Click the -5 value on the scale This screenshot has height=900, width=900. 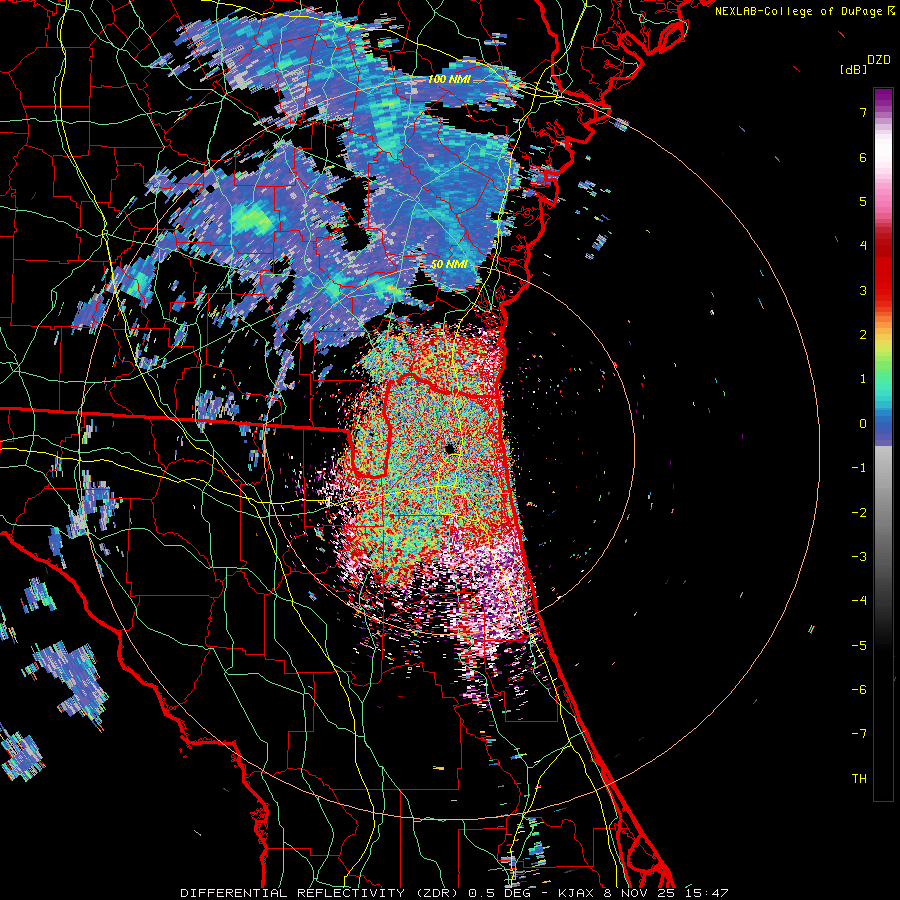pyautogui.click(x=859, y=646)
